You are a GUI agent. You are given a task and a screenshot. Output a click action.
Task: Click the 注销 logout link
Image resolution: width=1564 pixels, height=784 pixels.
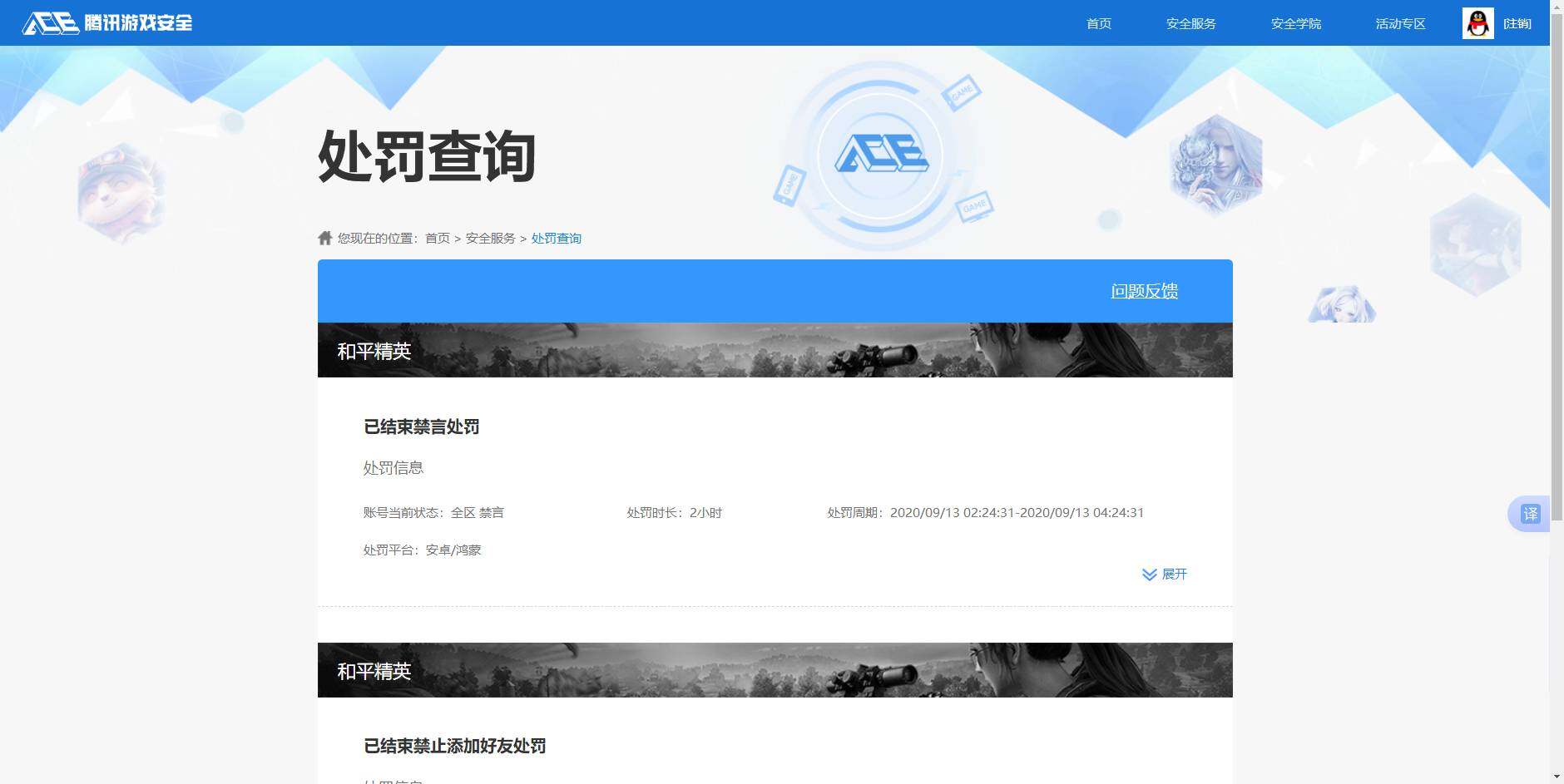pos(1517,23)
